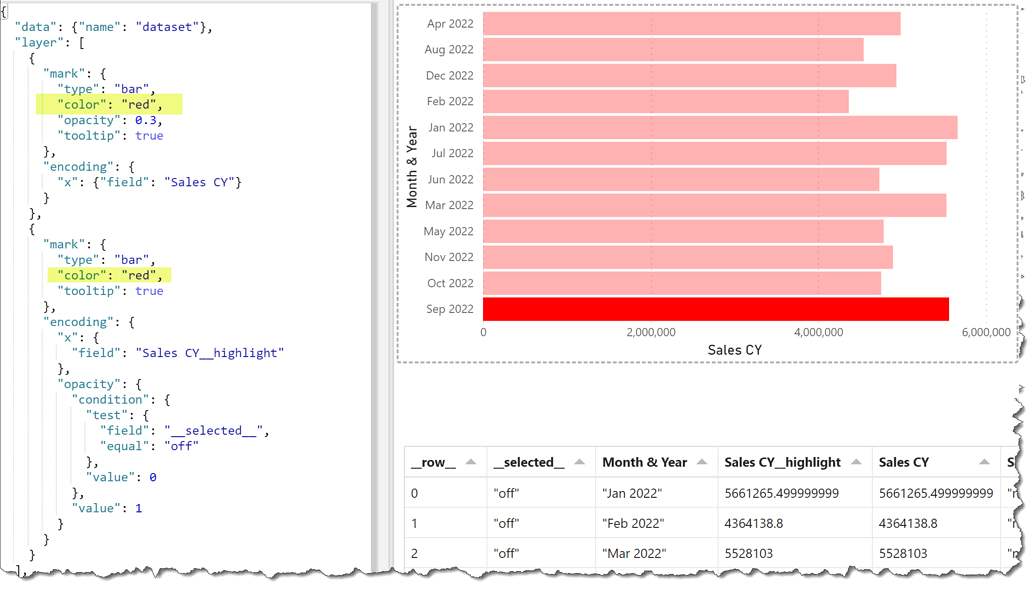
Task: Click the "Month & Year" y-axis title
Action: (x=412, y=166)
